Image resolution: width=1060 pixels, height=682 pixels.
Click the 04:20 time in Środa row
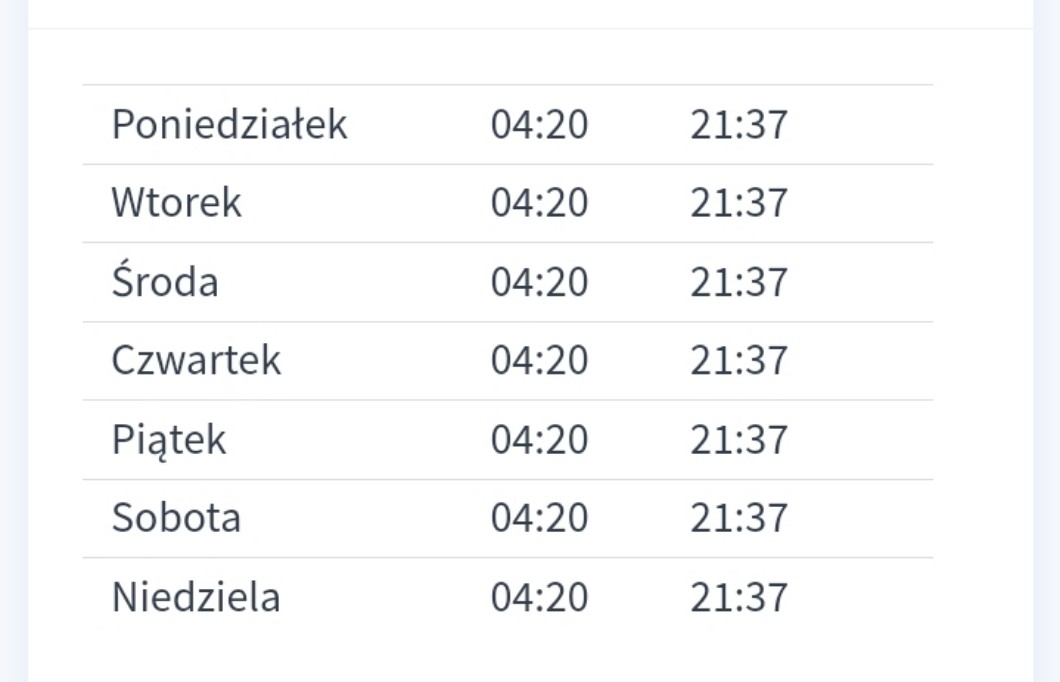pyautogui.click(x=539, y=282)
